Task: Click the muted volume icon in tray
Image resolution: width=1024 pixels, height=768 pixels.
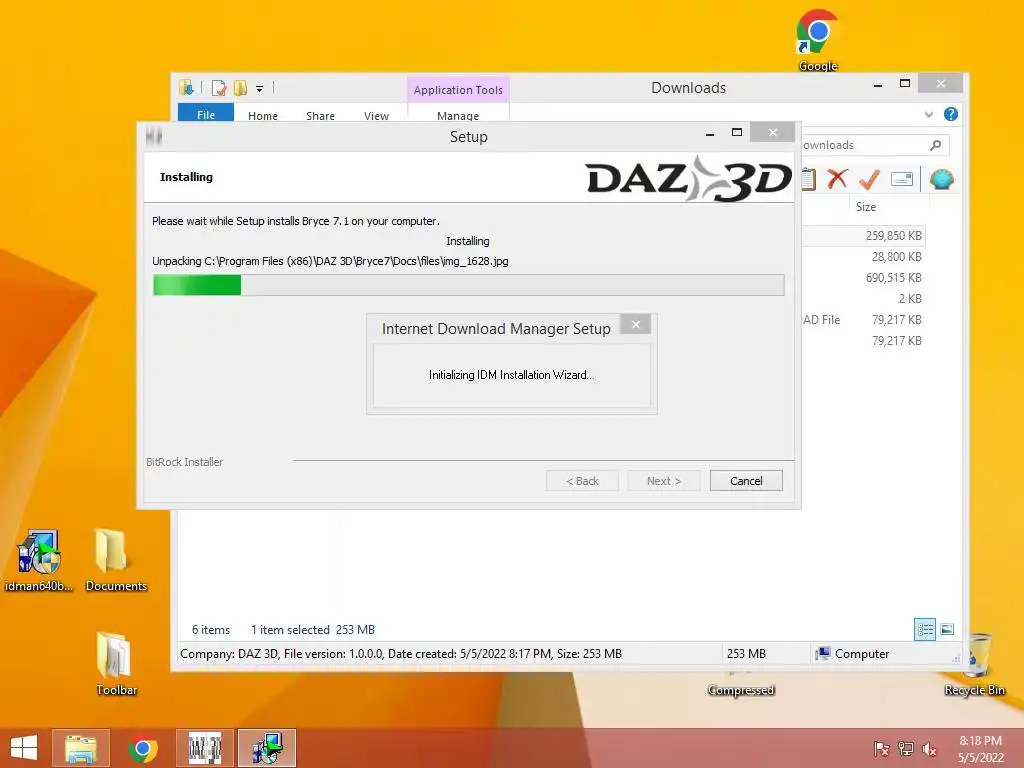Action: pos(929,748)
